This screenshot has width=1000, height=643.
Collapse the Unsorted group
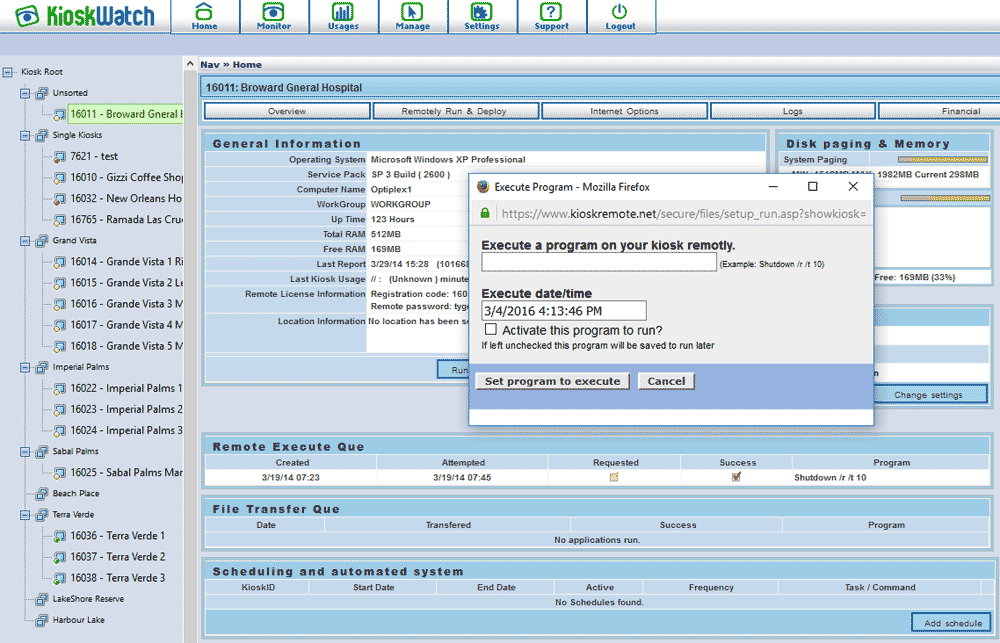tap(25, 93)
